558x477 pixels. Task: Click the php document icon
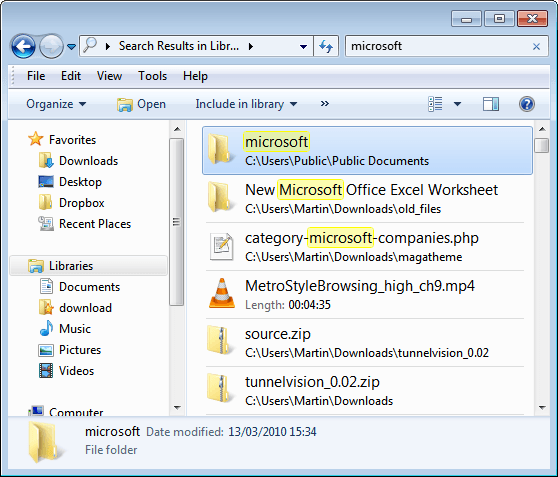[221, 246]
